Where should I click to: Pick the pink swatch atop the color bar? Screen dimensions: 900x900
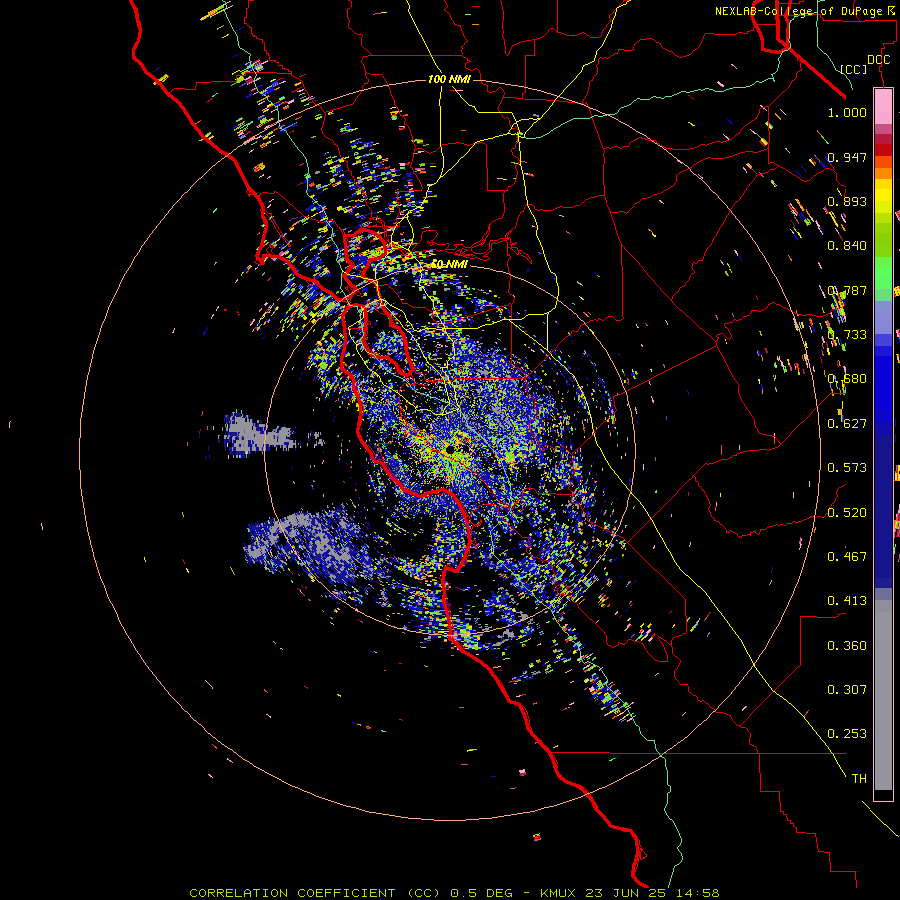pos(883,106)
